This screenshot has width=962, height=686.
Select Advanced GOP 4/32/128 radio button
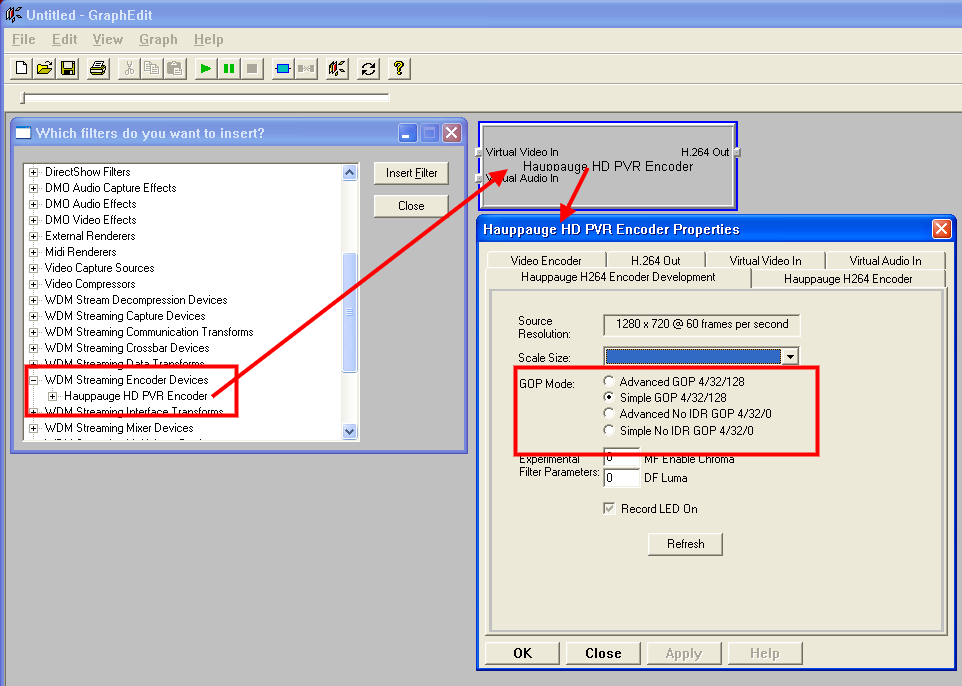pyautogui.click(x=609, y=381)
